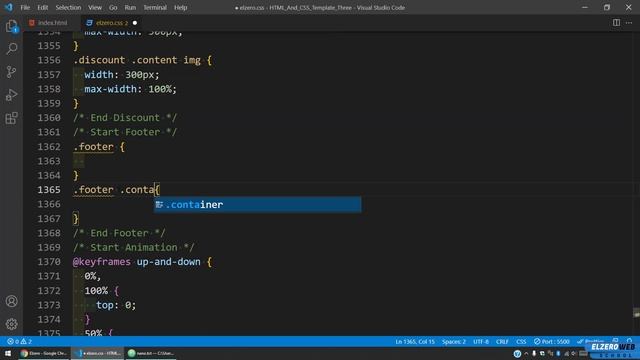The image size is (640, 360).
Task: Click Ln 1365, Col 15 in status bar
Action: [415, 342]
